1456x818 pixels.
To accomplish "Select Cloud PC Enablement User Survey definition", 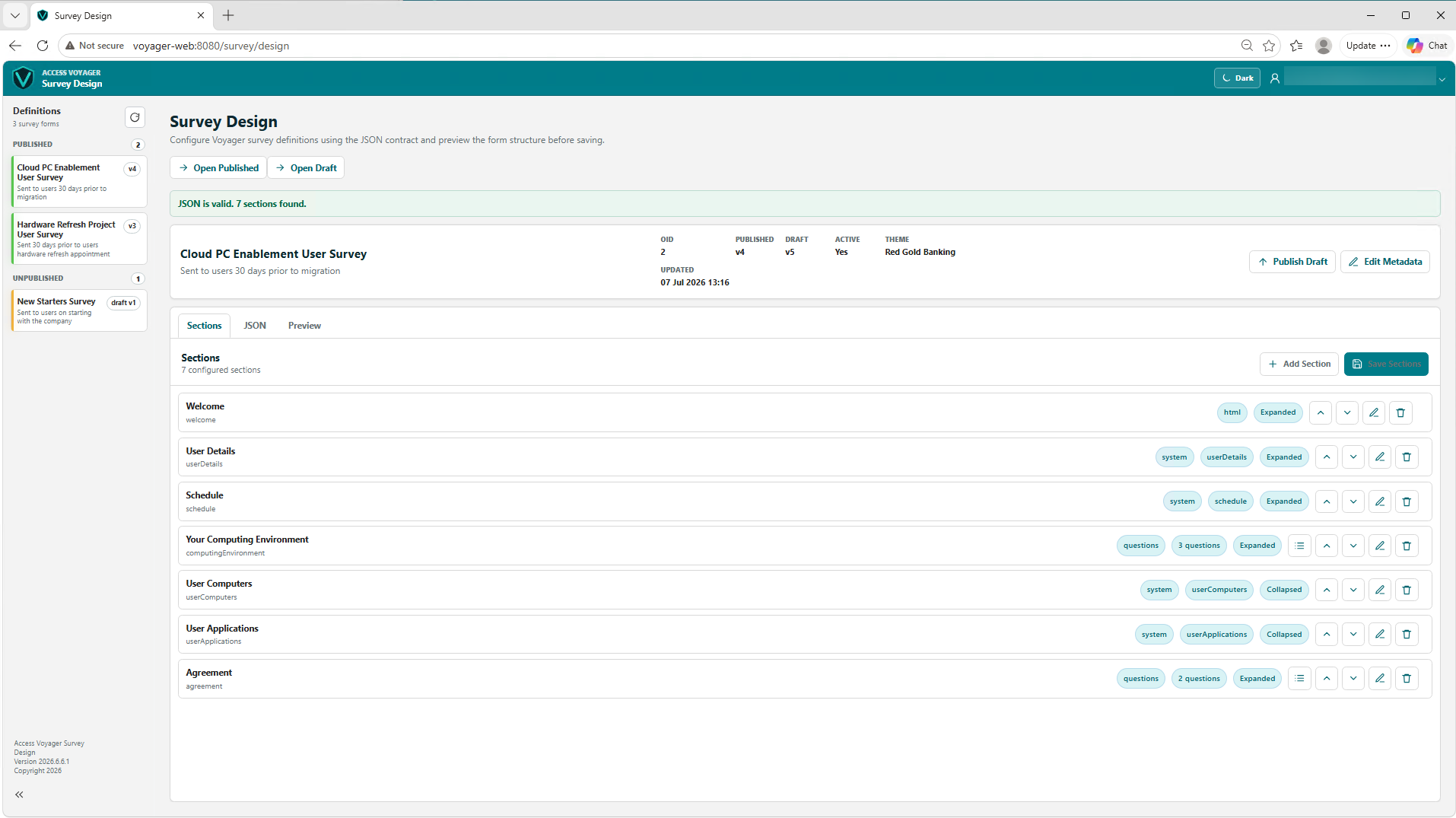I will (79, 182).
